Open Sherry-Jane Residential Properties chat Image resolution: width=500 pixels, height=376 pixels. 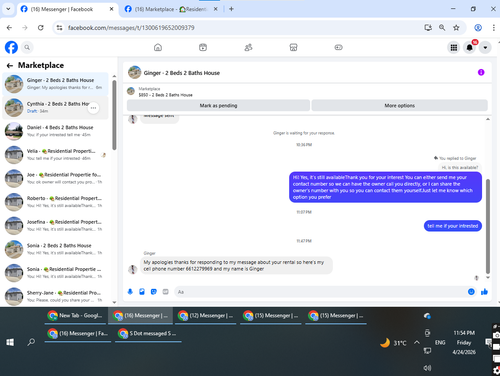(55, 296)
